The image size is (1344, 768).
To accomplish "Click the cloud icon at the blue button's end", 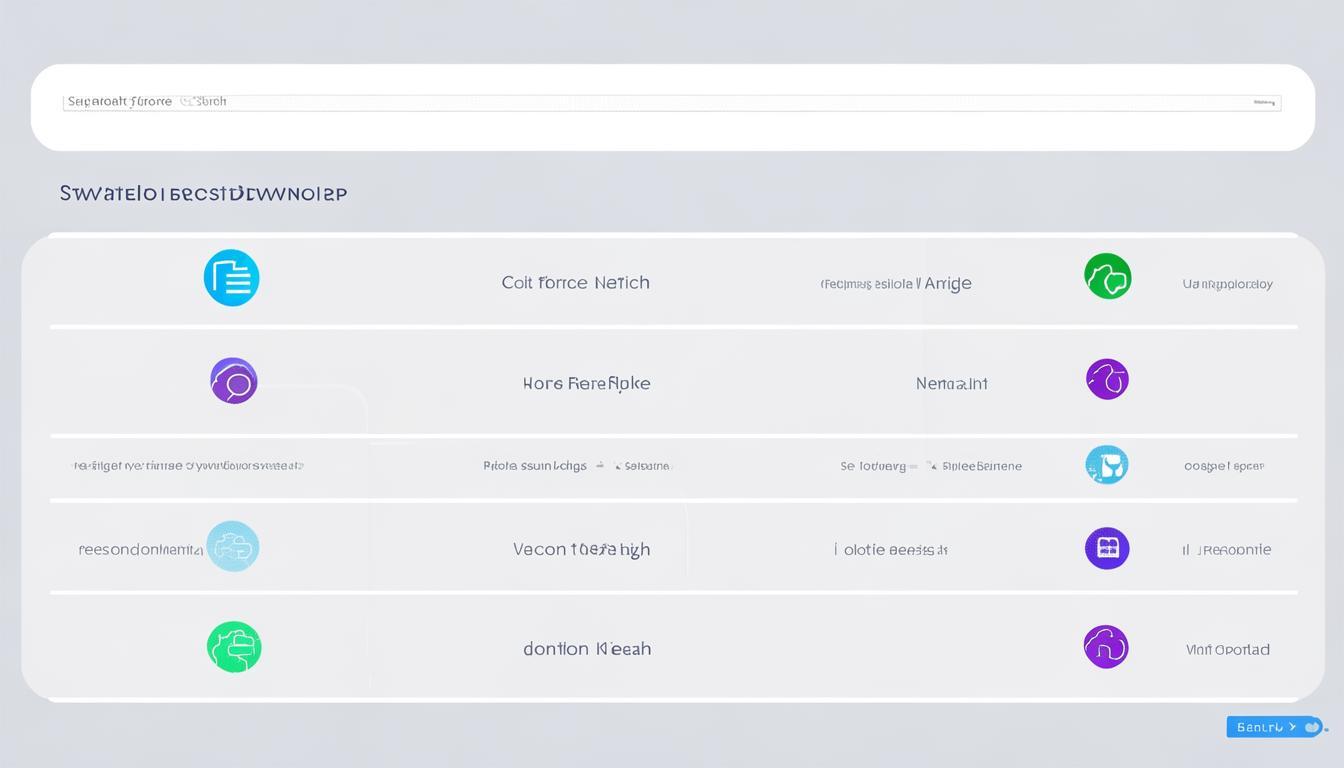I will click(1311, 727).
